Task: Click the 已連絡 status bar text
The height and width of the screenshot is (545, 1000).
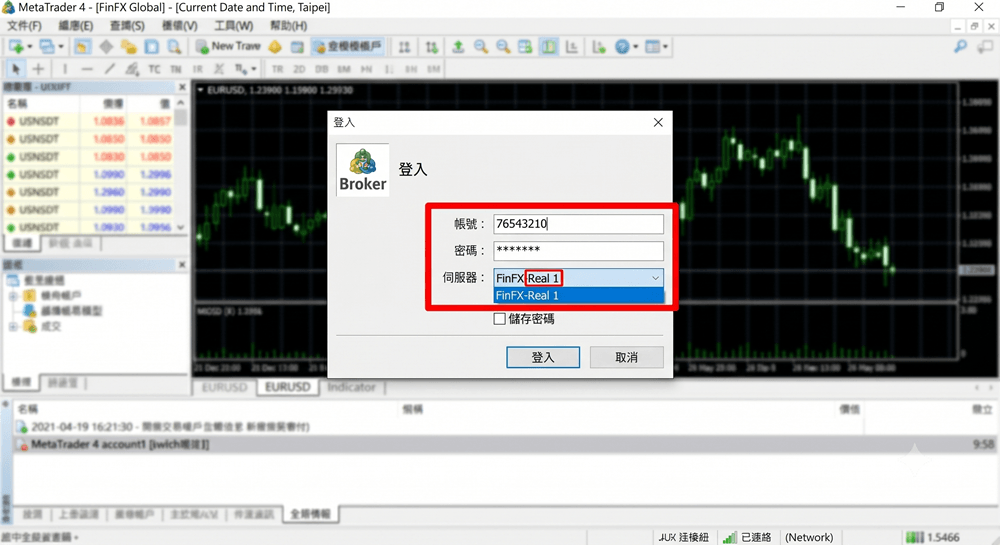Action: coord(756,537)
